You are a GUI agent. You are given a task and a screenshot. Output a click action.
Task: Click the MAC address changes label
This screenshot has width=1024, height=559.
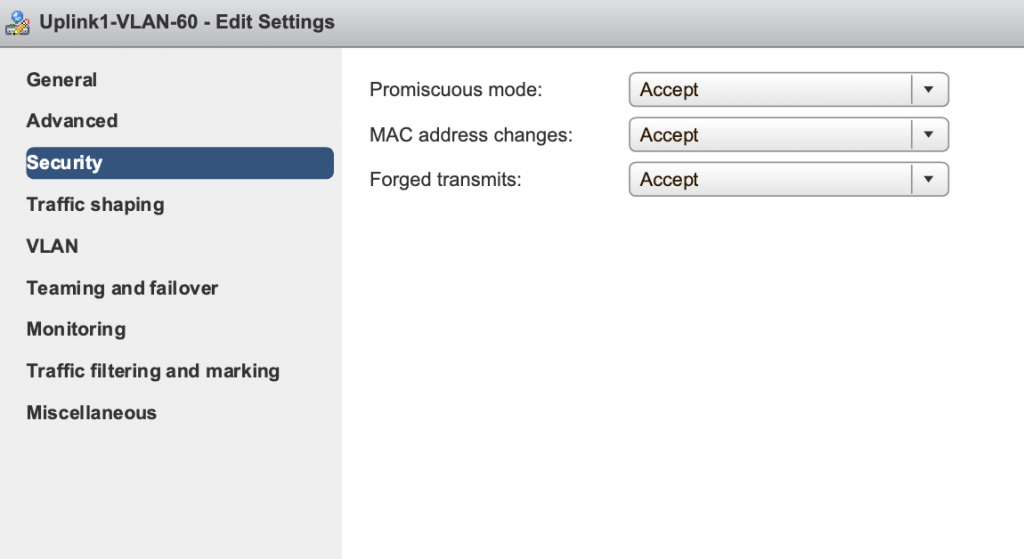pyautogui.click(x=471, y=135)
